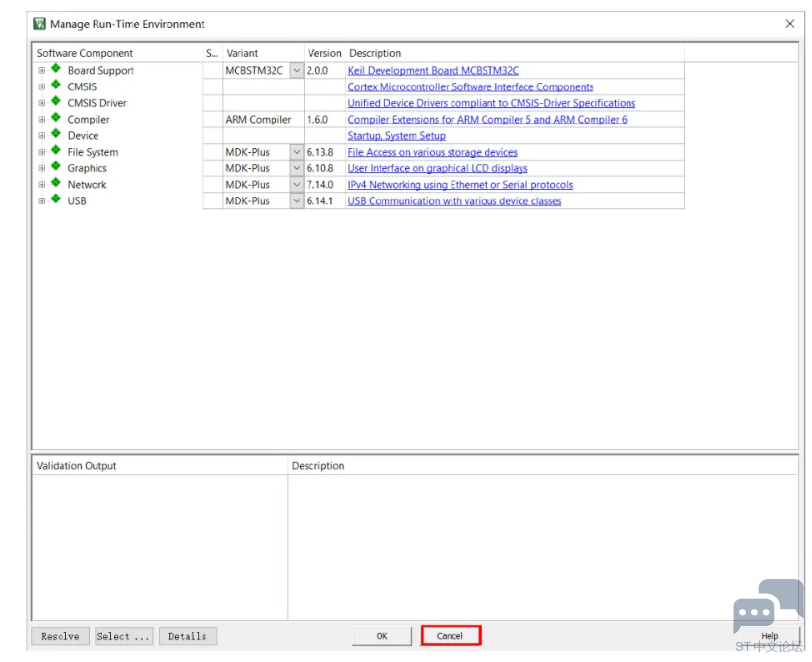812x662 pixels.
Task: Close the Manage Run-Time Environment dialog
Action: (789, 24)
